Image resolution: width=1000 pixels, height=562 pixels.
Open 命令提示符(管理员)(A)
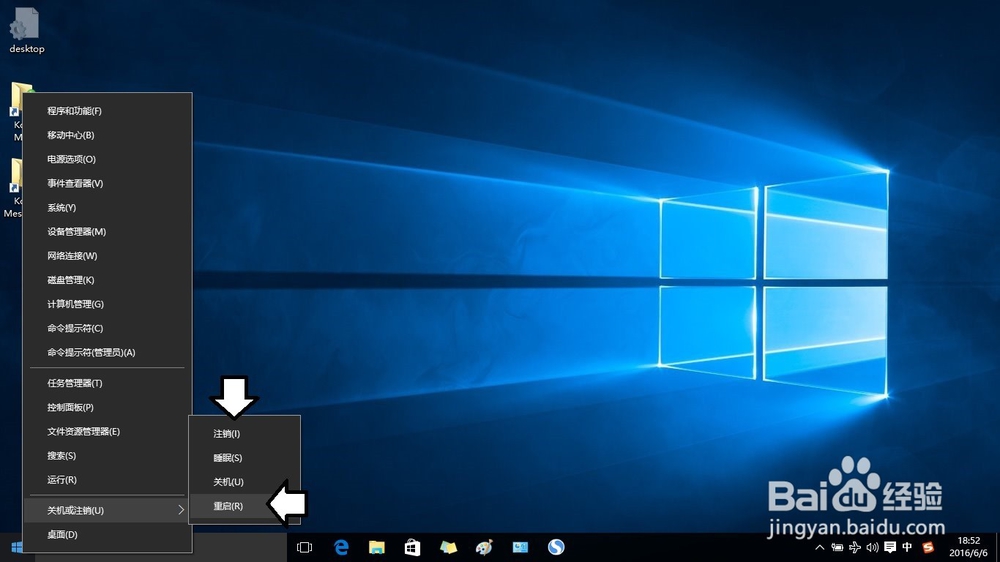(x=107, y=353)
